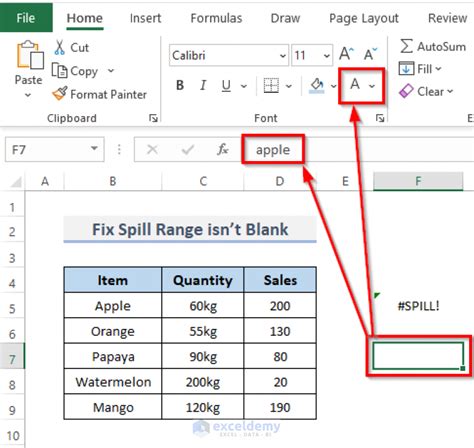The height and width of the screenshot is (448, 474).
Task: Select column B header
Action: point(113,182)
